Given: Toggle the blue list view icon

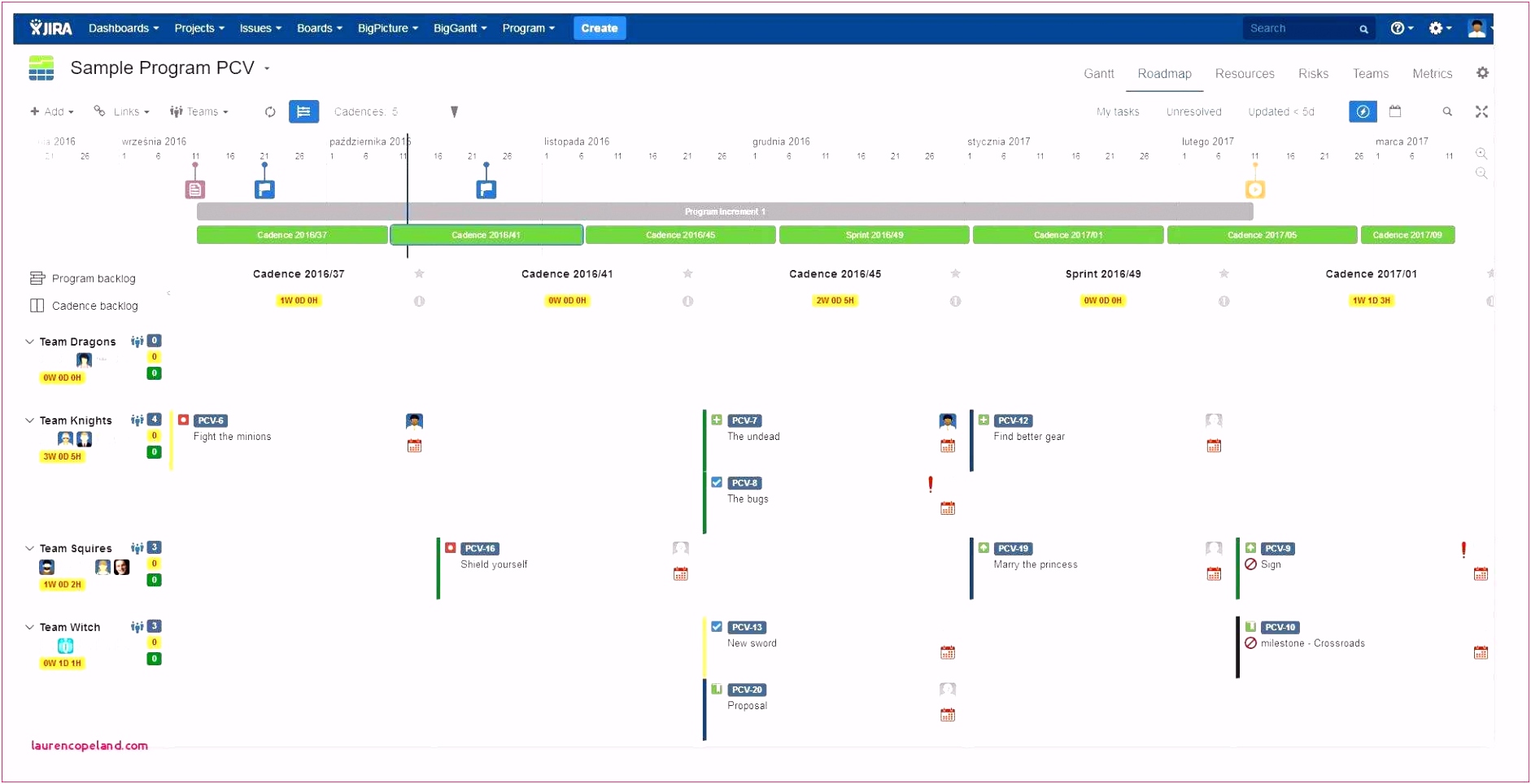Looking at the screenshot, I should 303,111.
